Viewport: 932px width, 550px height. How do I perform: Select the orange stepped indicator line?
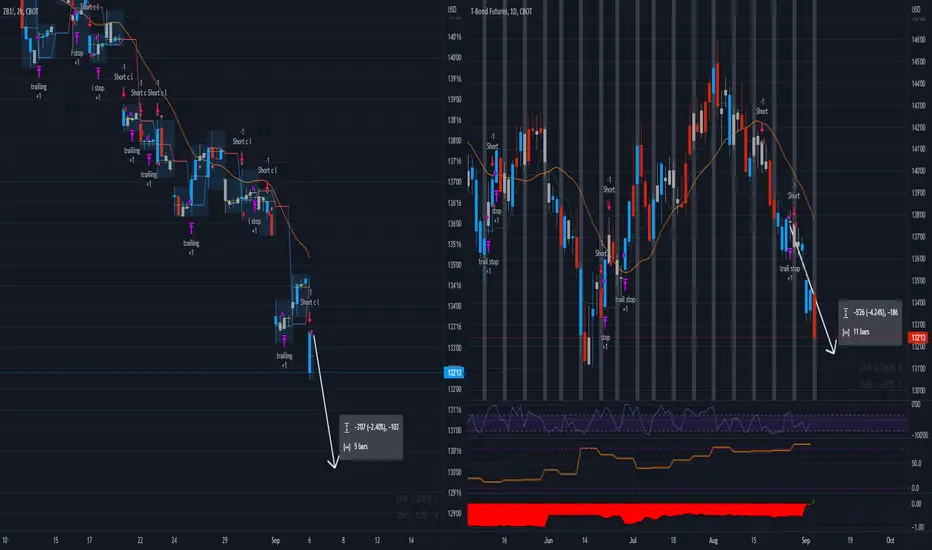[639, 461]
